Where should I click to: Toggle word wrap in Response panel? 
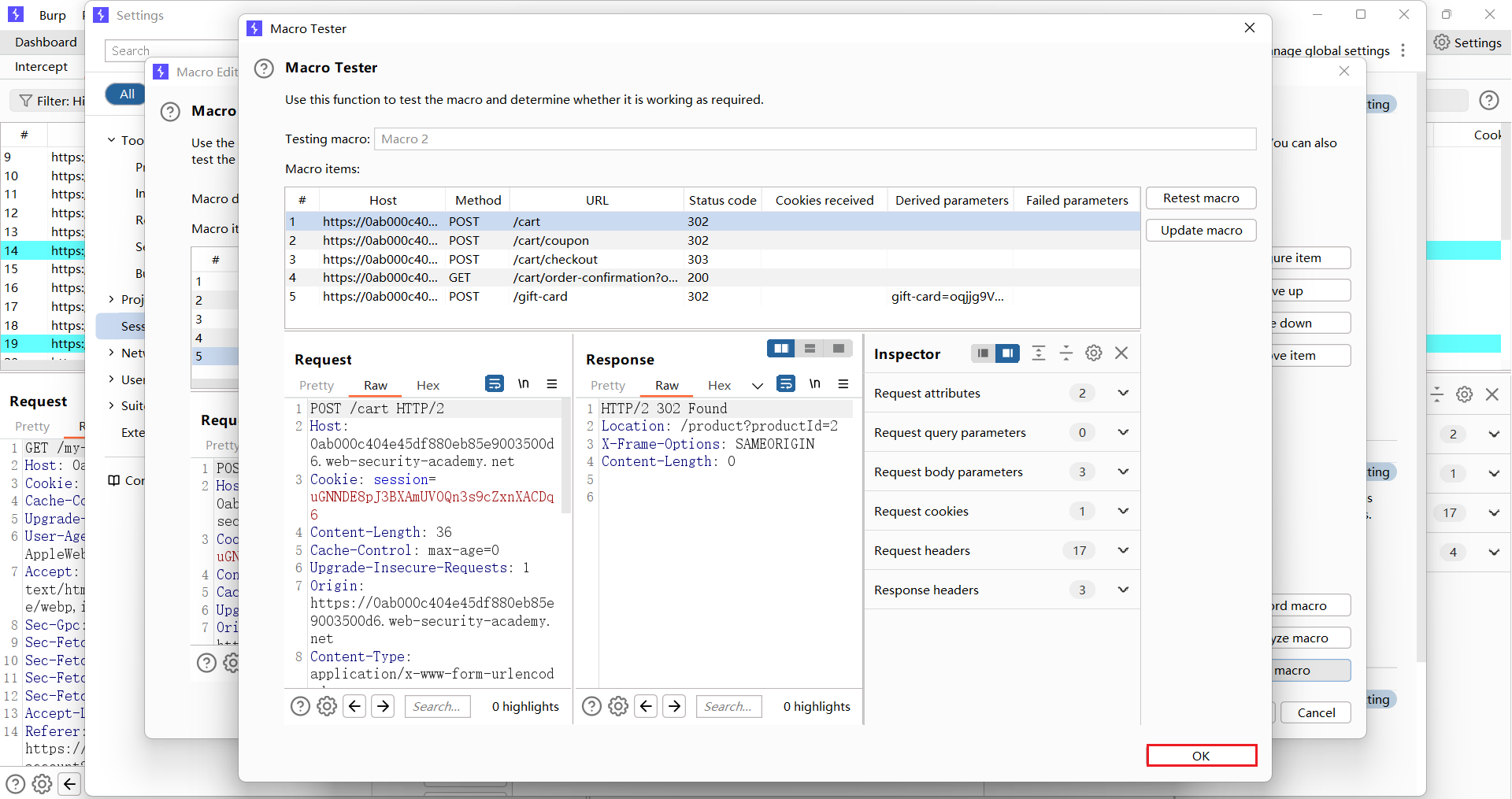pyautogui.click(x=786, y=384)
